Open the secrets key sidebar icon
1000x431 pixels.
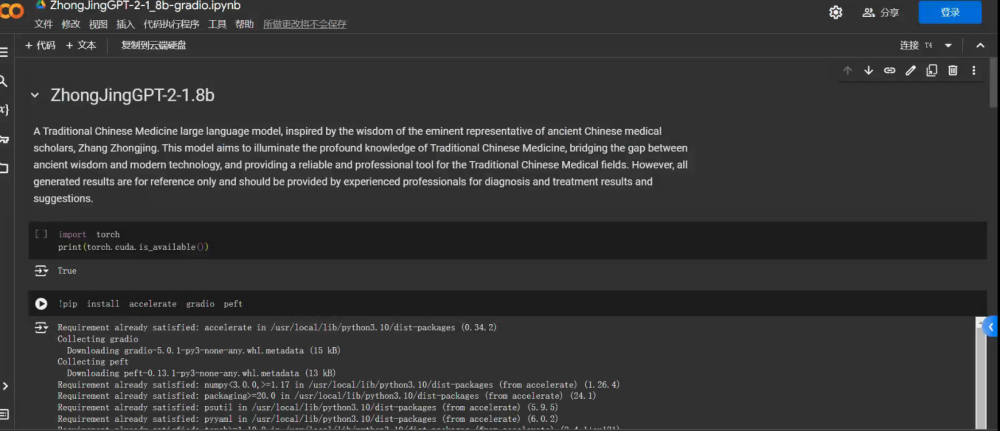[4, 139]
